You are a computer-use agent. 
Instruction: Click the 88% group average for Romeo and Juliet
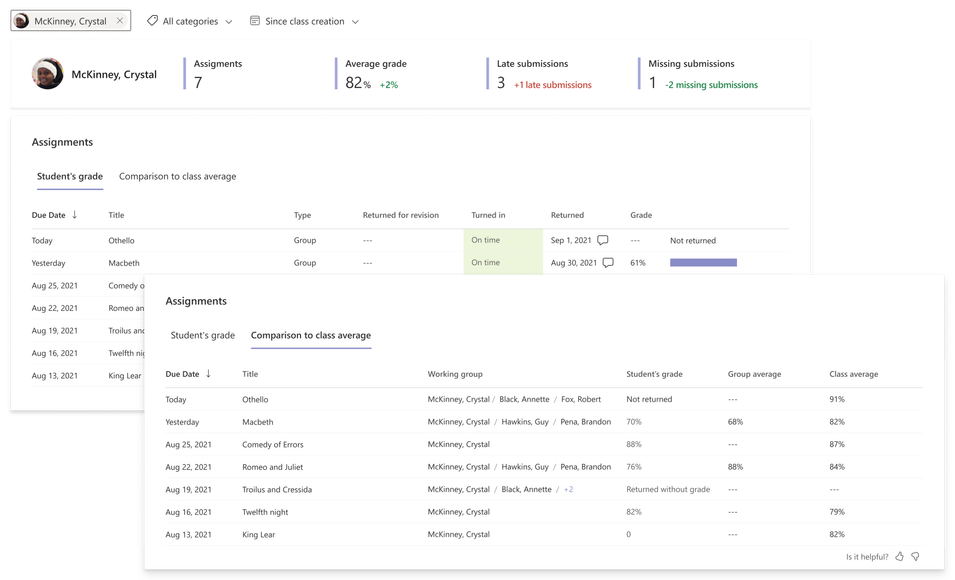(x=735, y=467)
